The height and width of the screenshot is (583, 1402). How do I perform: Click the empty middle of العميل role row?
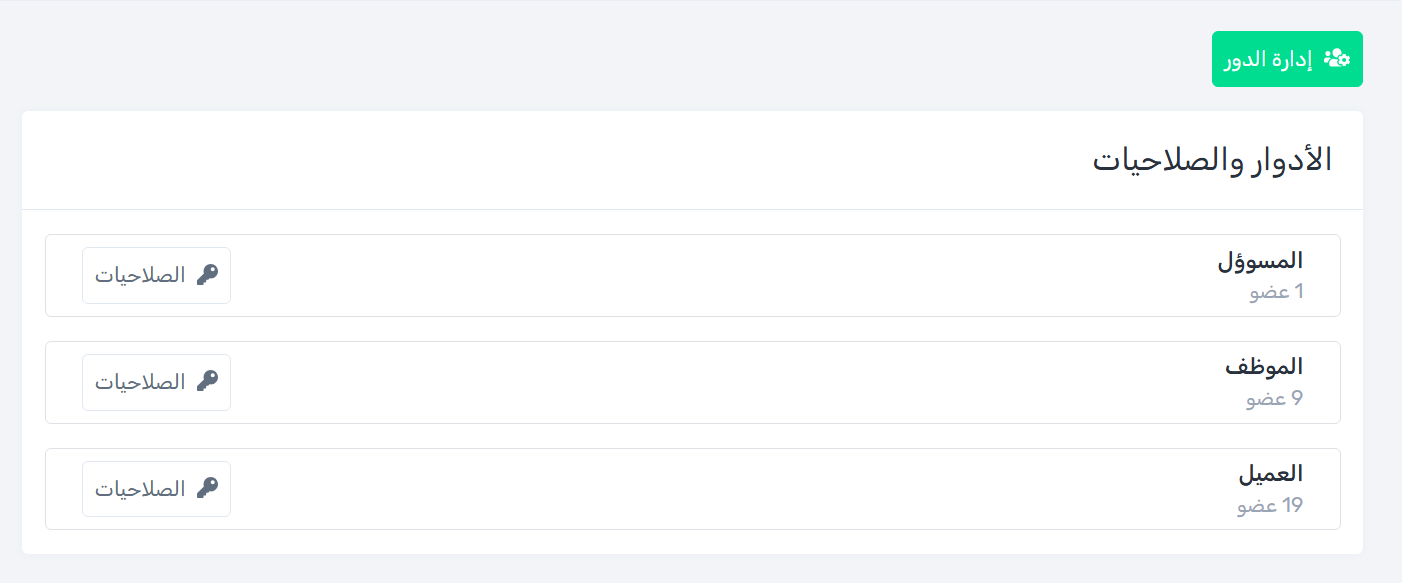pos(700,490)
